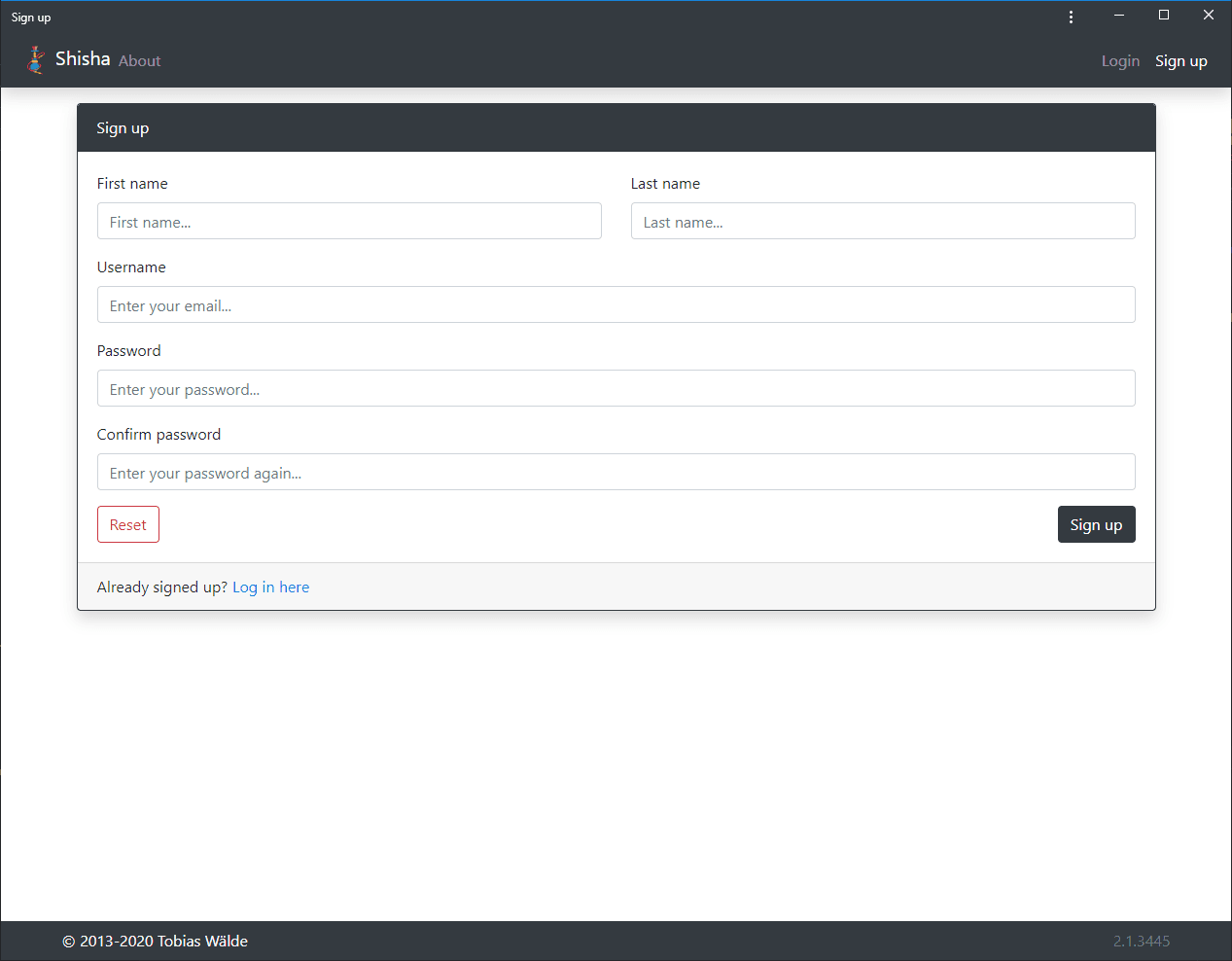Click the Confirm password field

tap(616, 472)
